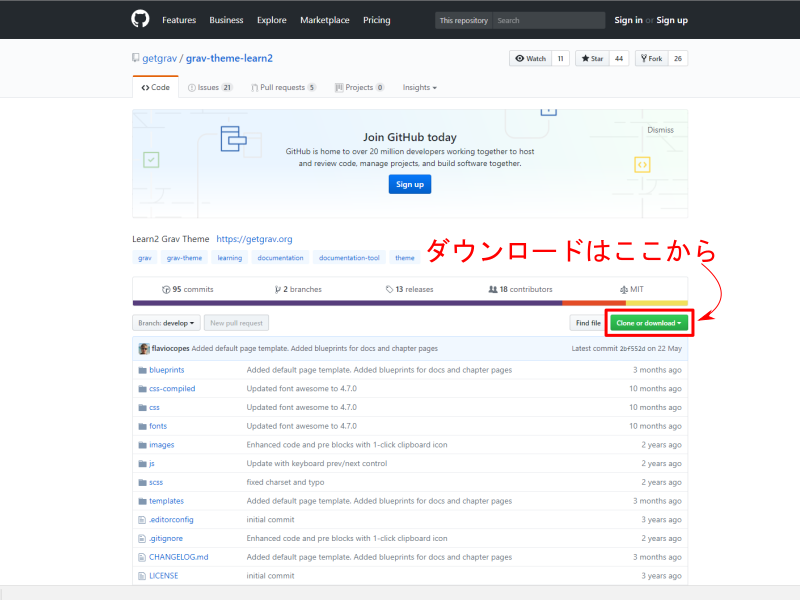The height and width of the screenshot is (600, 800).
Task: Open Business in the top navigation
Action: [x=226, y=20]
